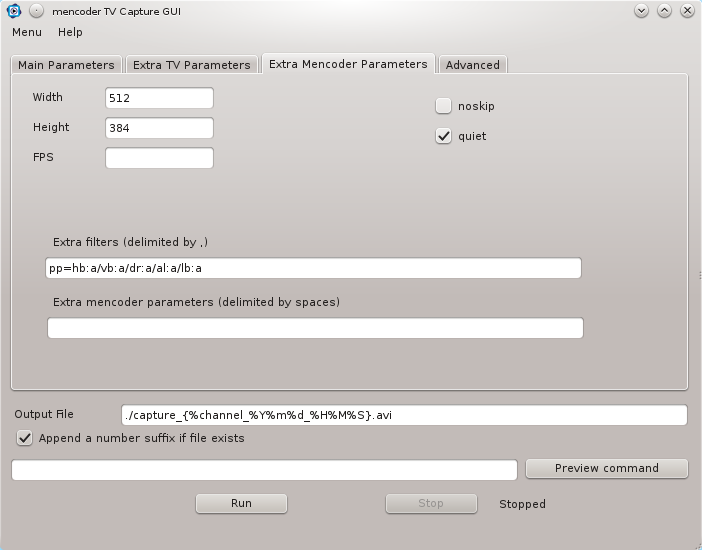
Task: Click the Width input field
Action: click(159, 98)
